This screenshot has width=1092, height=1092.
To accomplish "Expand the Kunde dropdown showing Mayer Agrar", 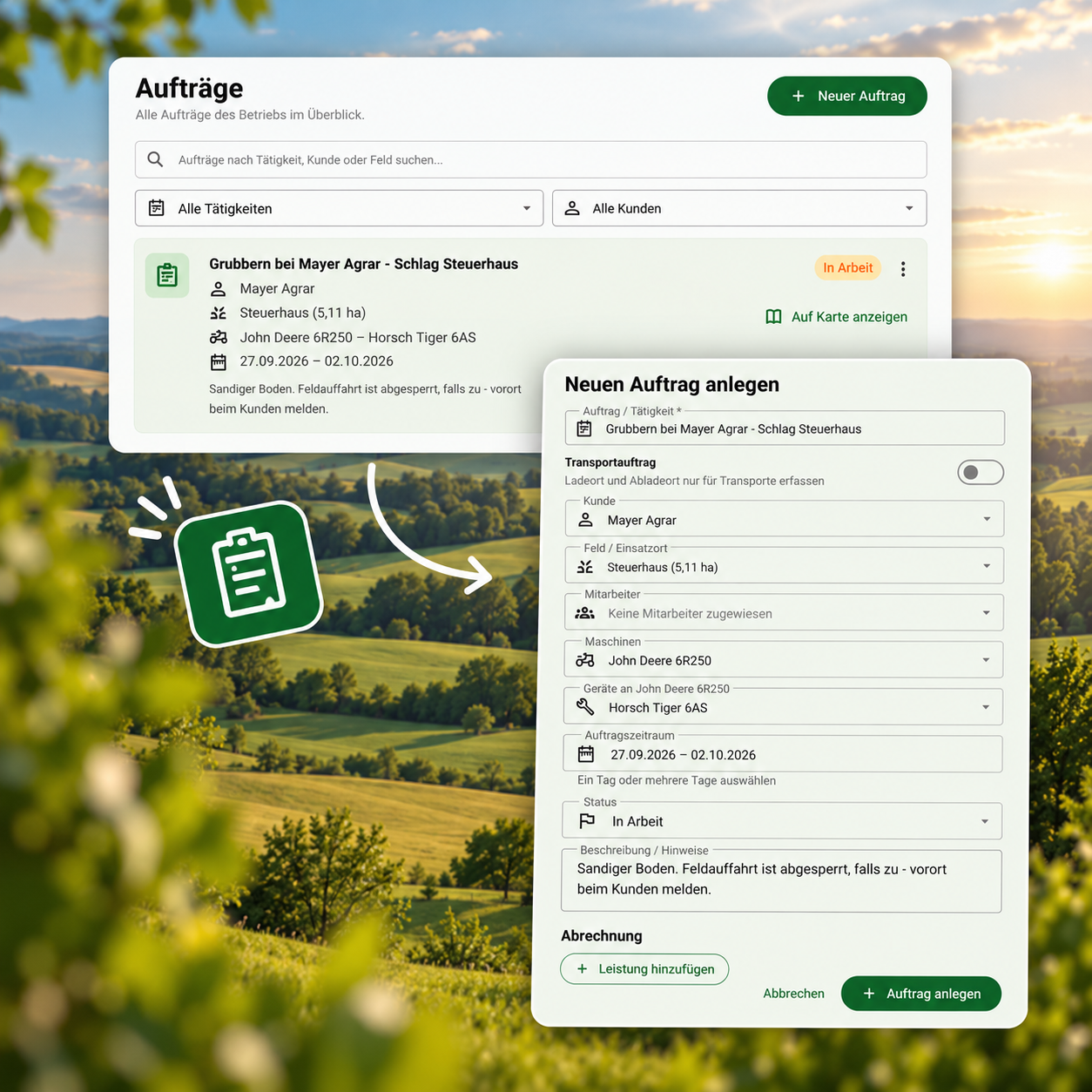I will (x=785, y=519).
